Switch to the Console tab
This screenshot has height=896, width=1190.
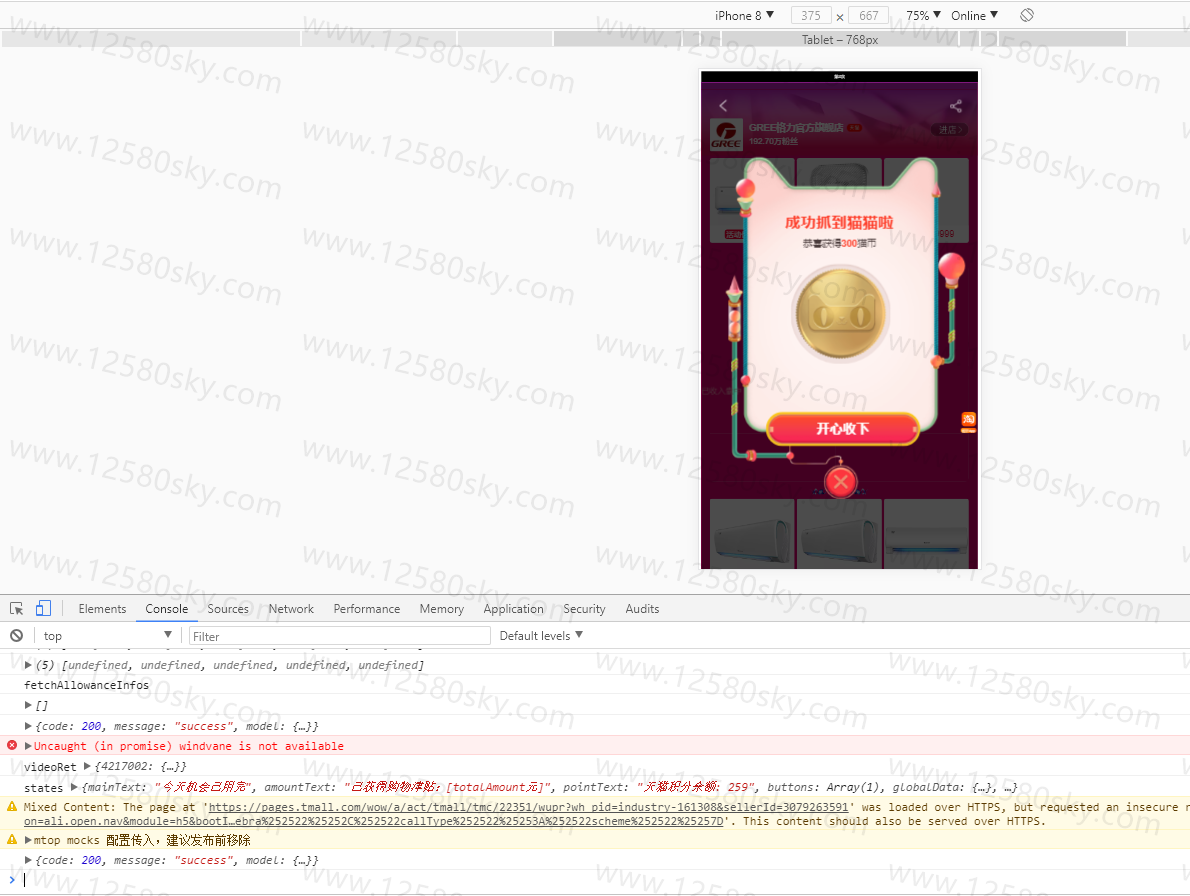tap(166, 608)
